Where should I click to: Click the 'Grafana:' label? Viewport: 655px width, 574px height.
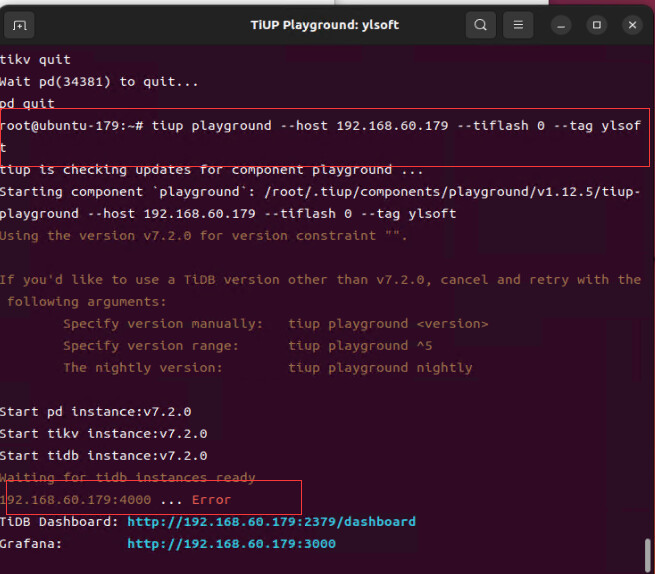tap(31, 544)
